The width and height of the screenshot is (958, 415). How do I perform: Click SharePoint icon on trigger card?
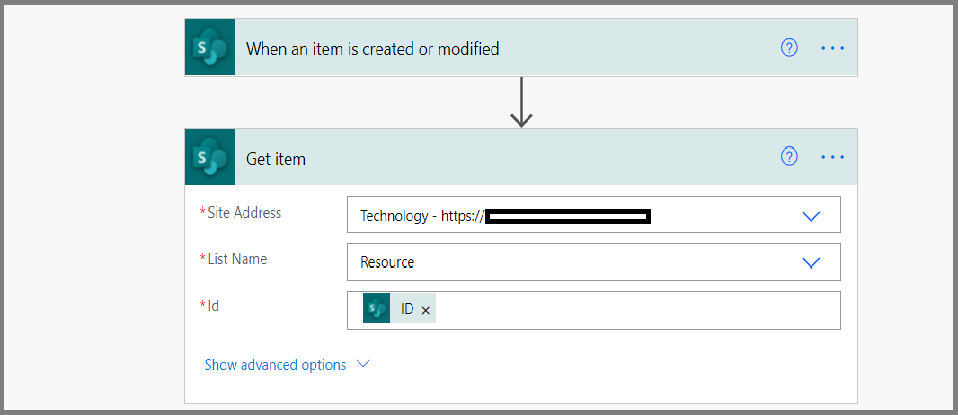tap(210, 47)
